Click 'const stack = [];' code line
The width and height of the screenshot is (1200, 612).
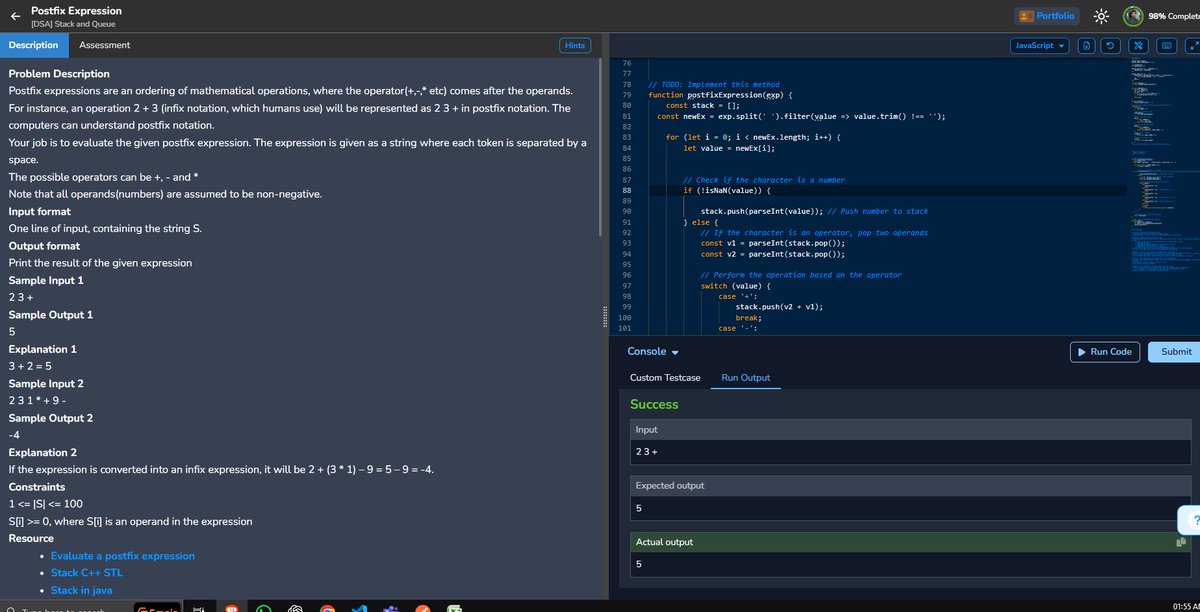[x=702, y=105]
